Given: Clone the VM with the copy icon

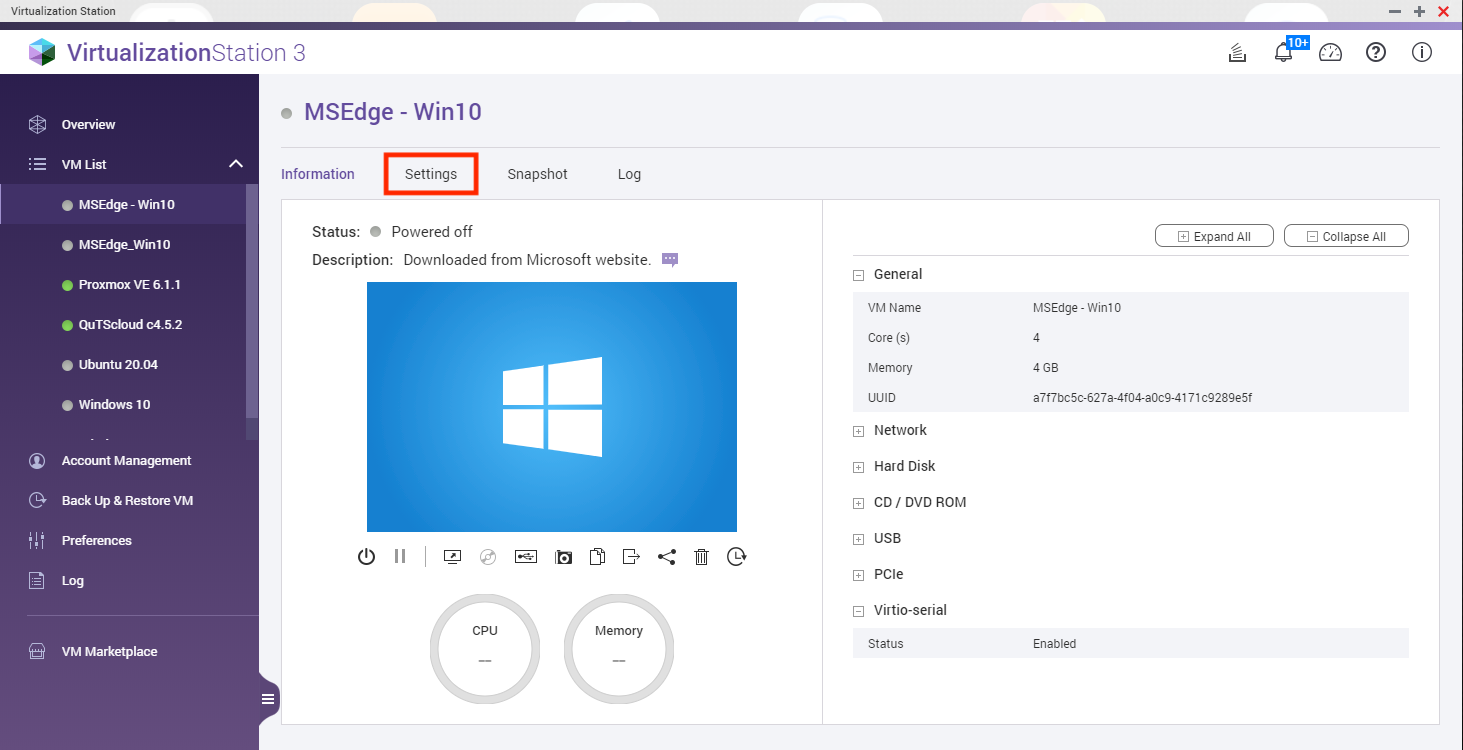Looking at the screenshot, I should click(x=597, y=557).
